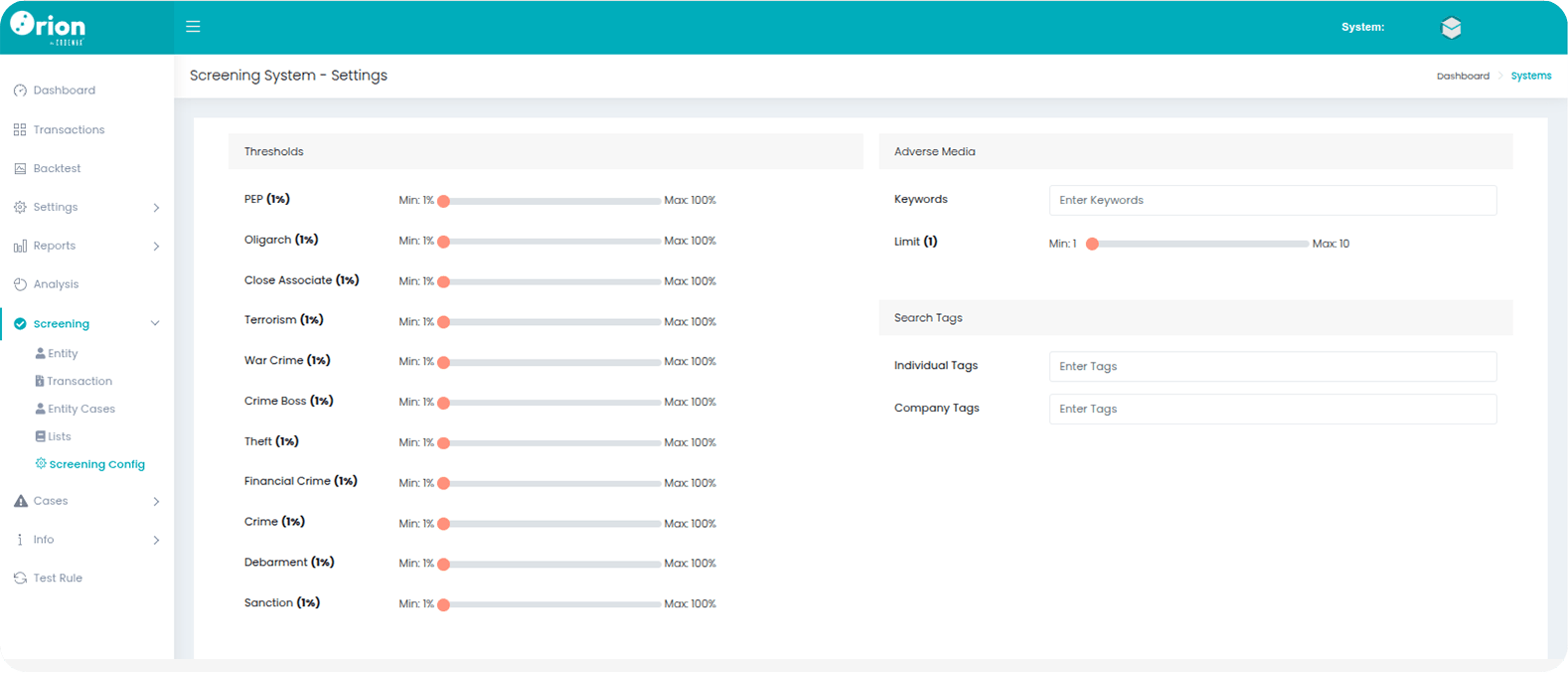This screenshot has height=673, width=1568.
Task: Click the Backtest sidebar icon
Action: [20, 169]
